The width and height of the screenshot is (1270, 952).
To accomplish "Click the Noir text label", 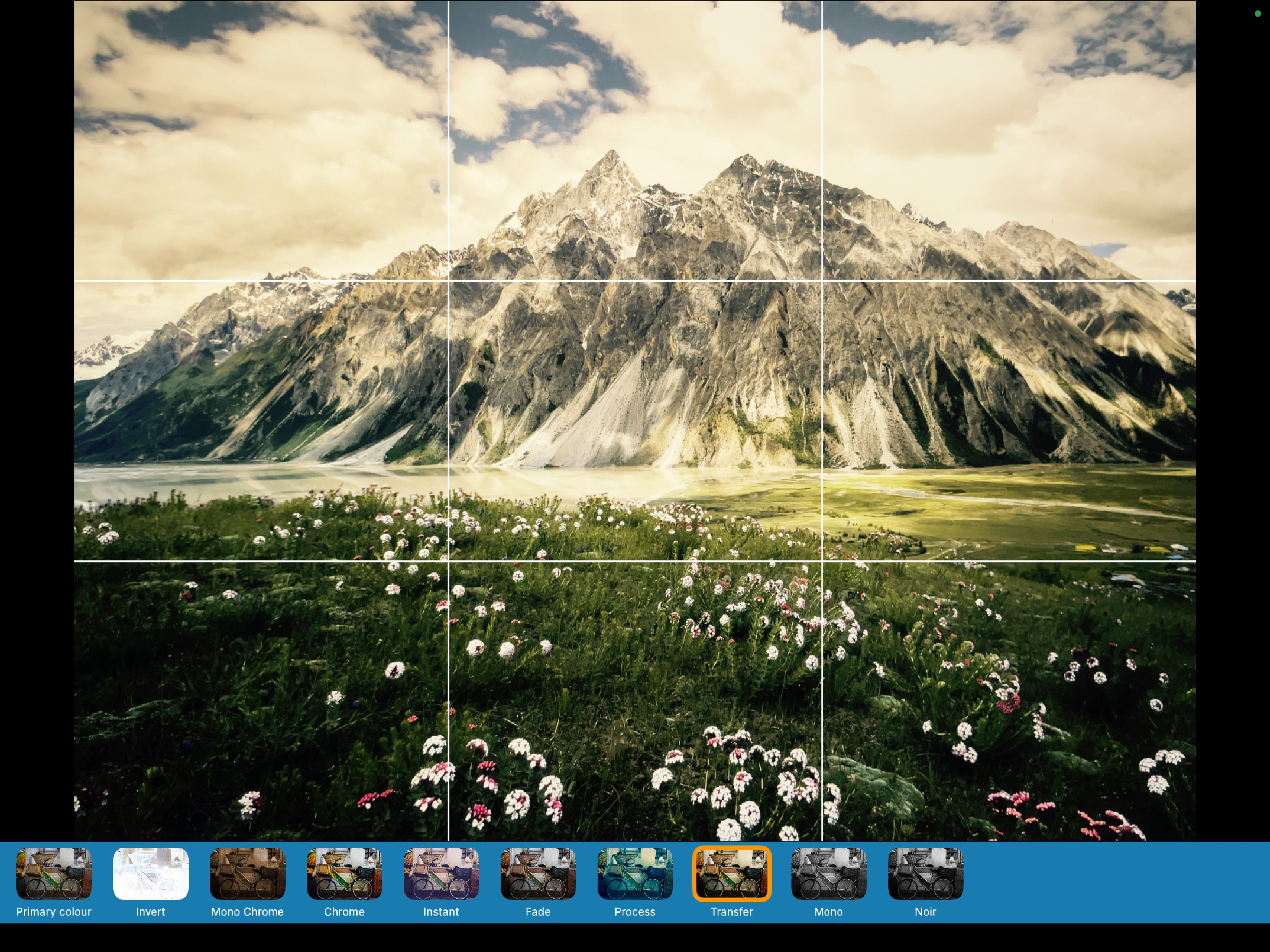I will coord(926,912).
